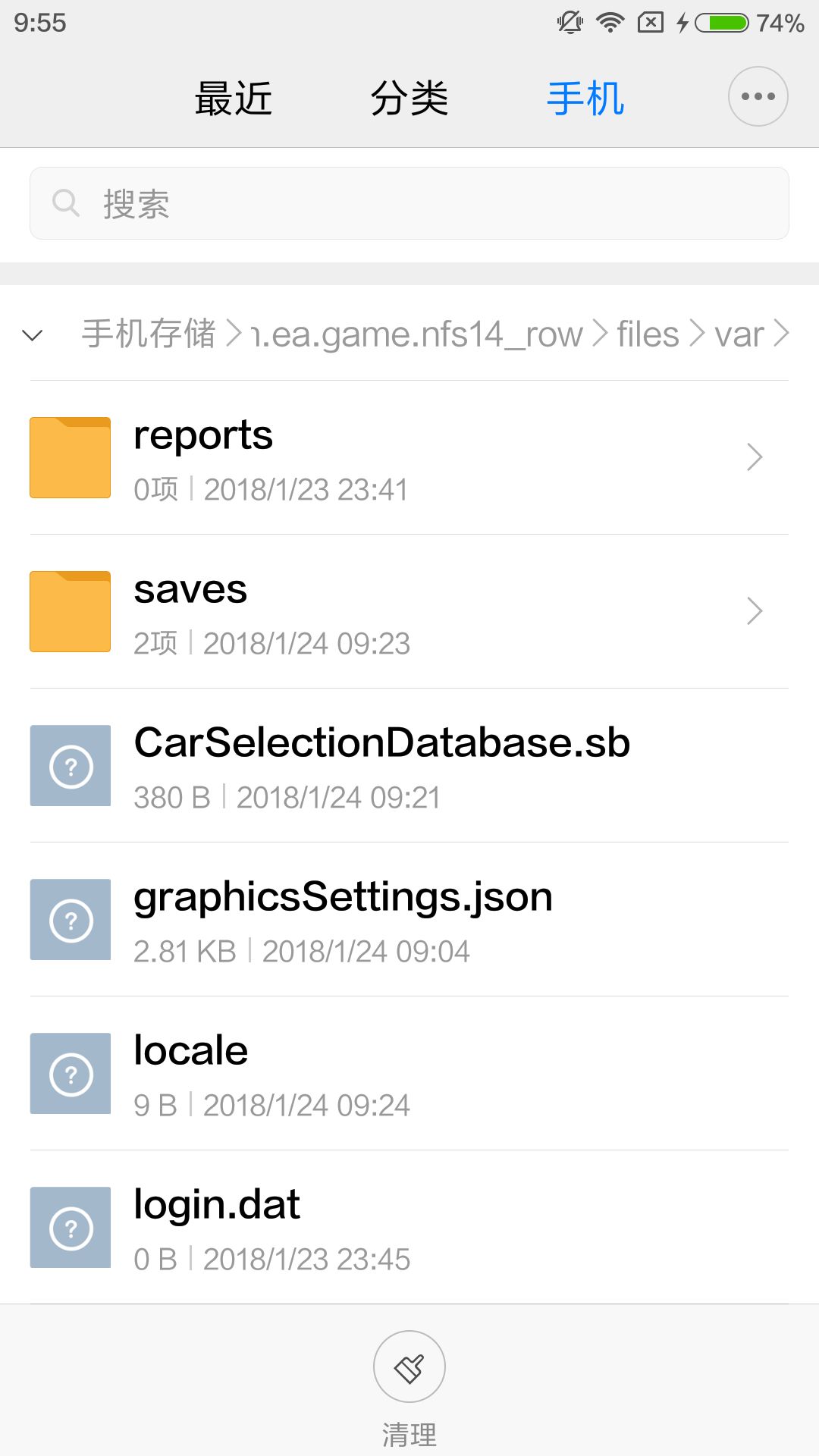Go to files in breadcrumb path
Image resolution: width=819 pixels, height=1456 pixels.
[x=648, y=334]
